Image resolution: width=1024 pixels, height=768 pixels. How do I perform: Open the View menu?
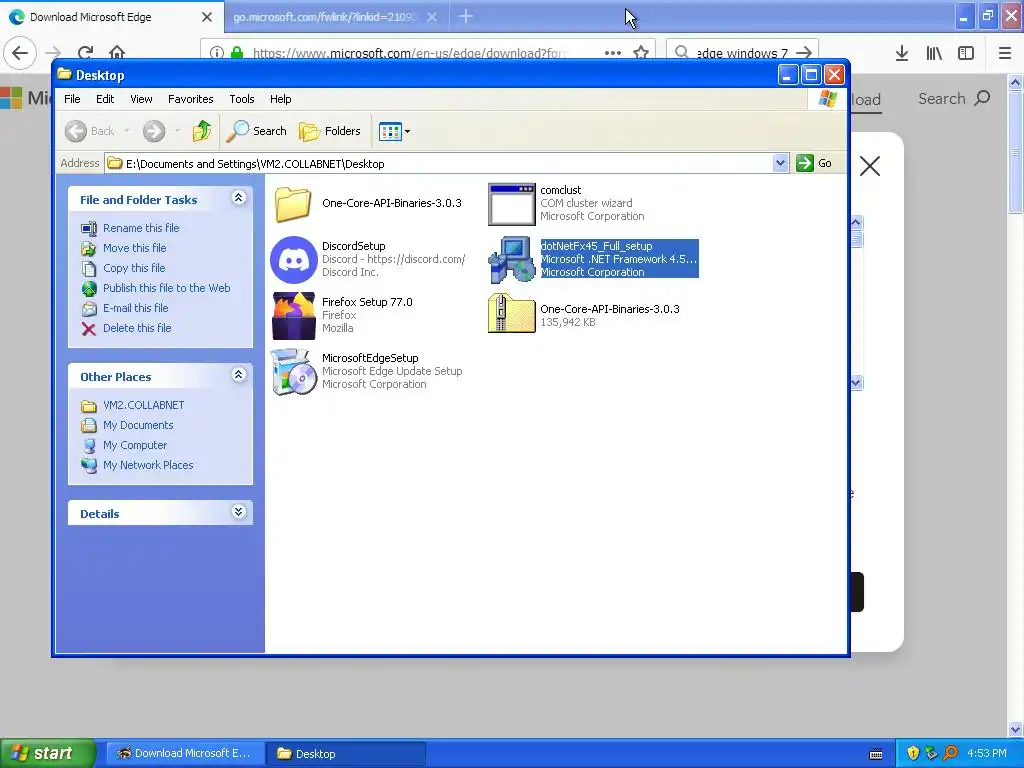tap(141, 99)
